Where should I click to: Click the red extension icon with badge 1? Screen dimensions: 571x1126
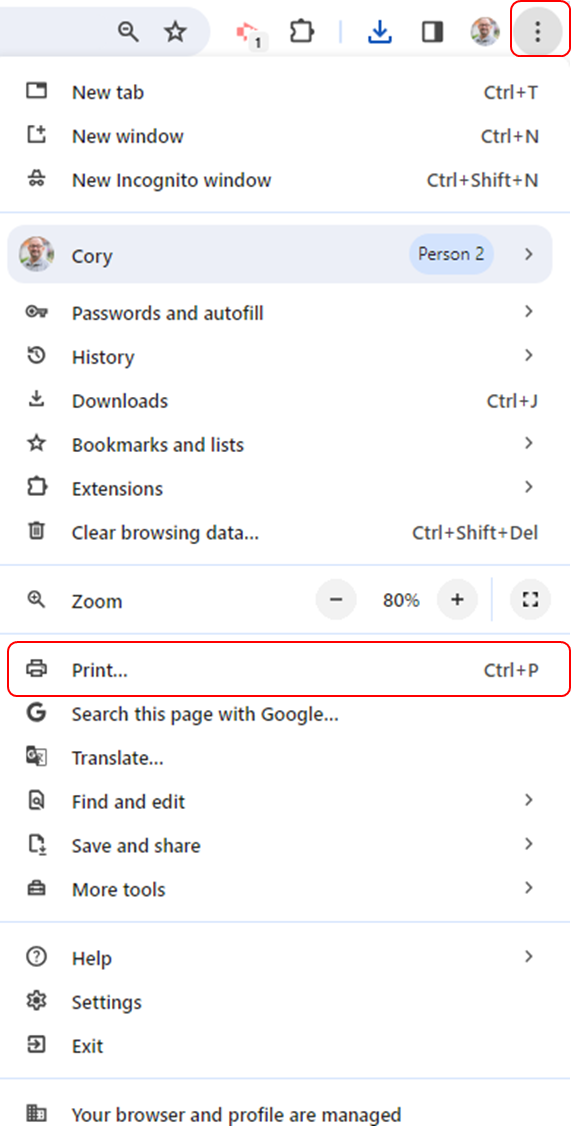pos(249,33)
